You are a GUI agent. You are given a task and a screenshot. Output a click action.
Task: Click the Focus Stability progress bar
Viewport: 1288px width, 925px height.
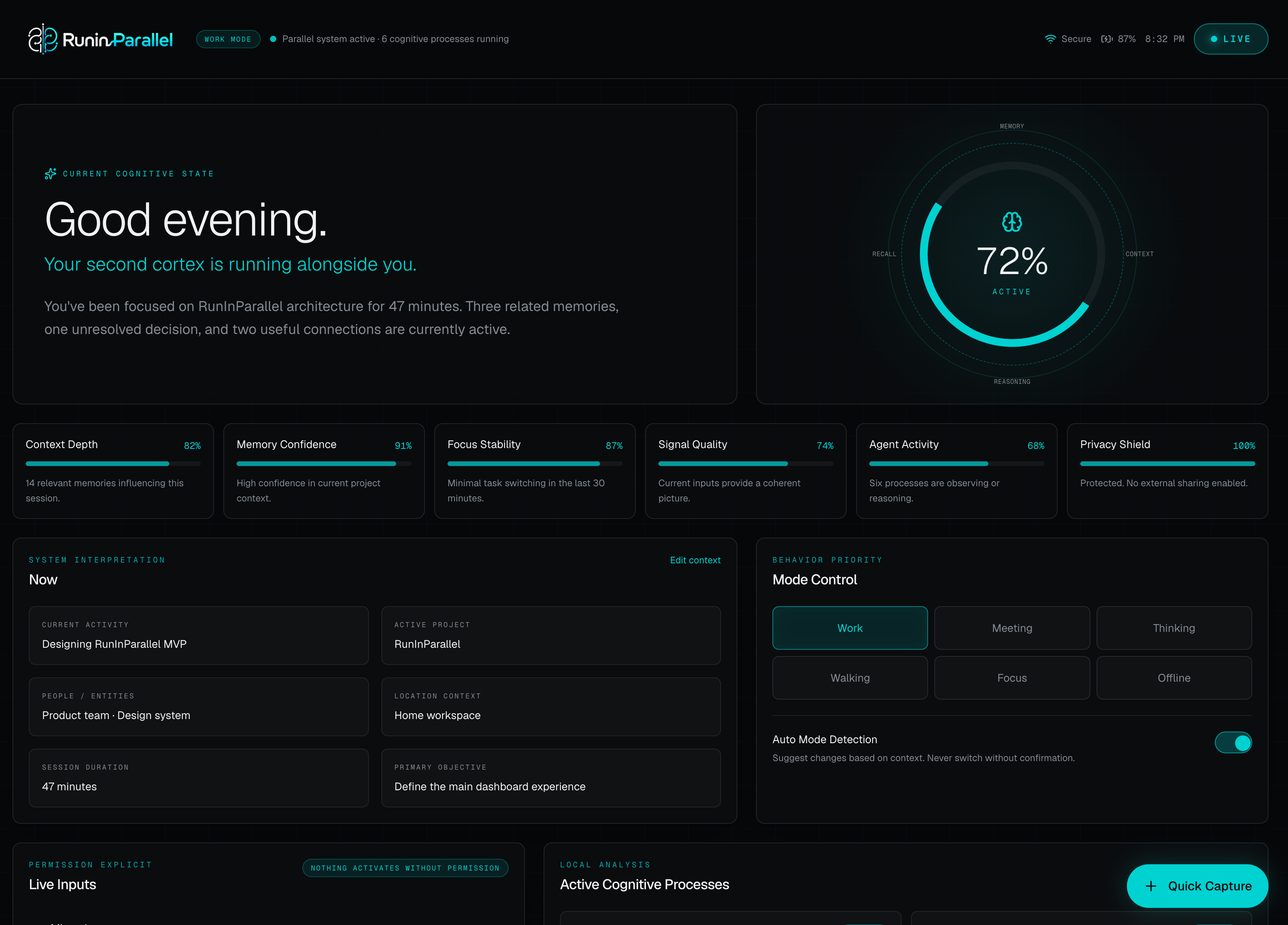[x=534, y=464]
